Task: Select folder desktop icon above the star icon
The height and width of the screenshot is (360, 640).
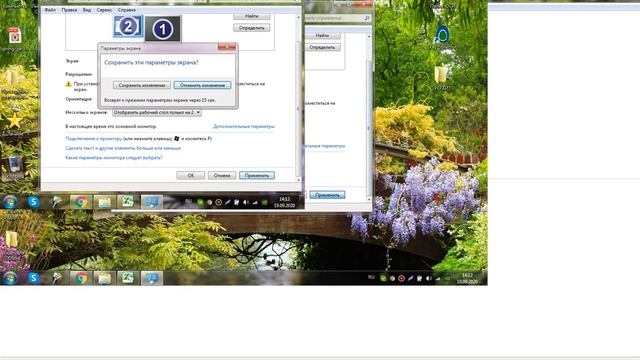Action: (x=12, y=78)
